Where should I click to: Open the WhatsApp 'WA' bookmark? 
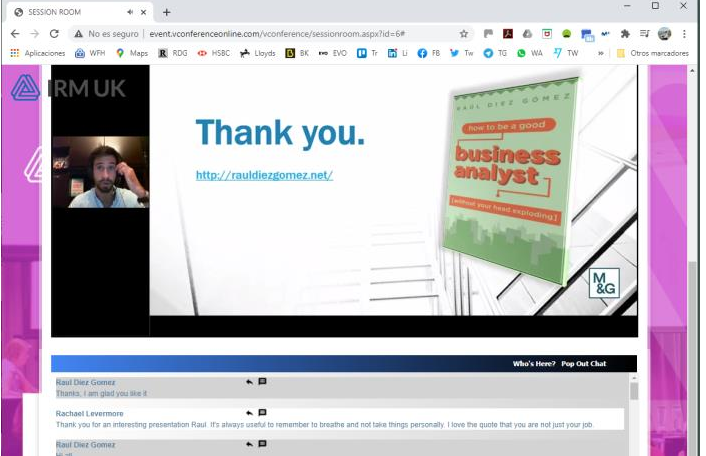pos(530,53)
